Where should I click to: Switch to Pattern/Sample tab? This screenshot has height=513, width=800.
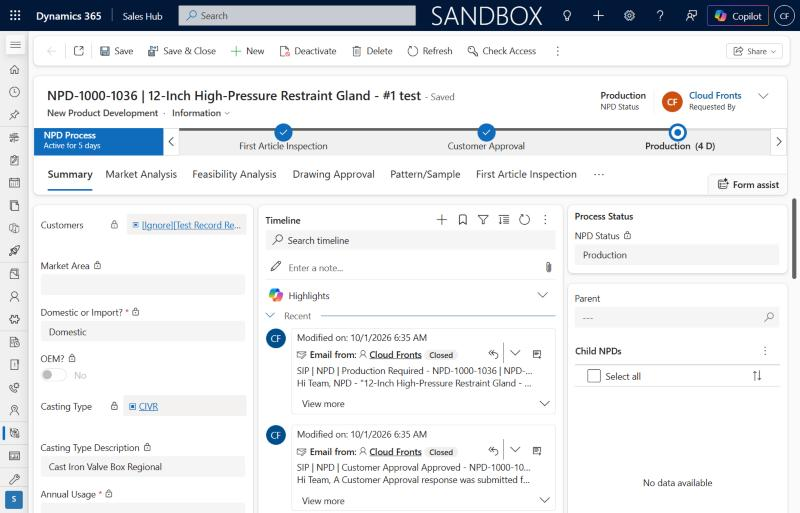[x=425, y=174]
